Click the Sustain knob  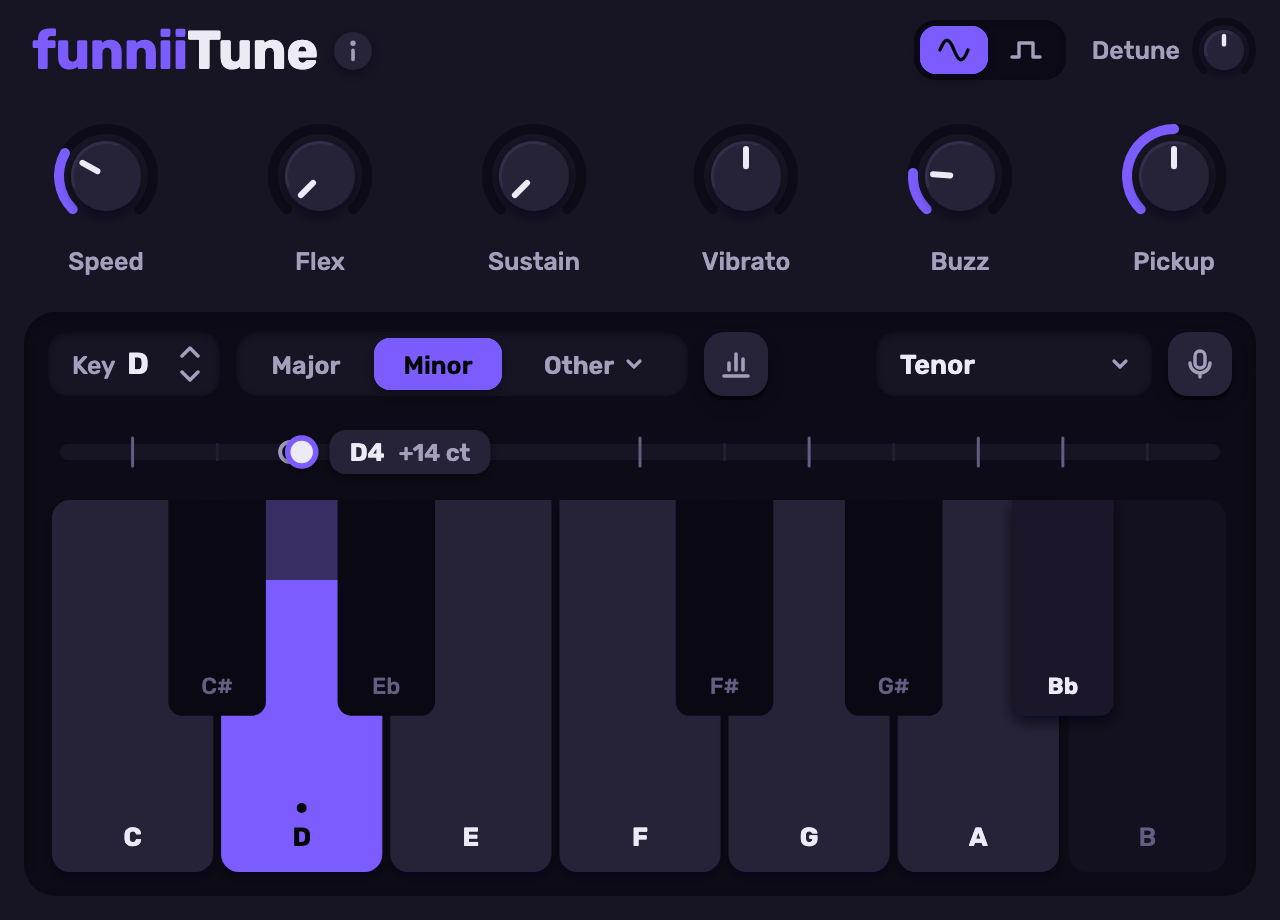[534, 176]
